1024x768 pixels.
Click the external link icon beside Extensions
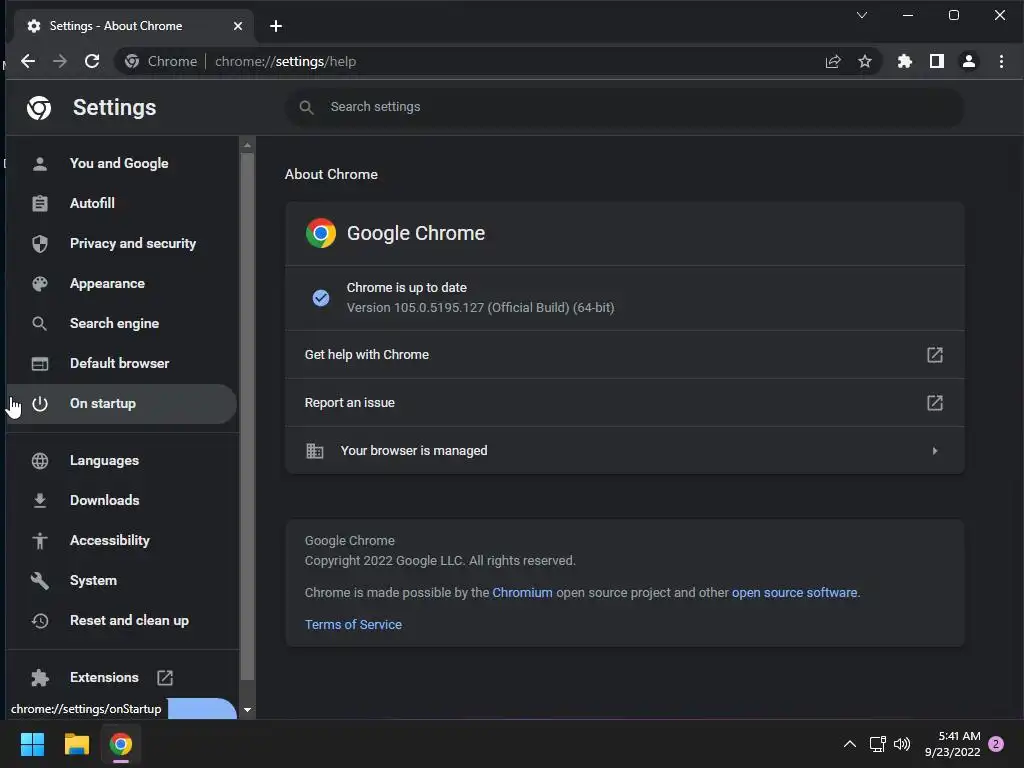165,678
